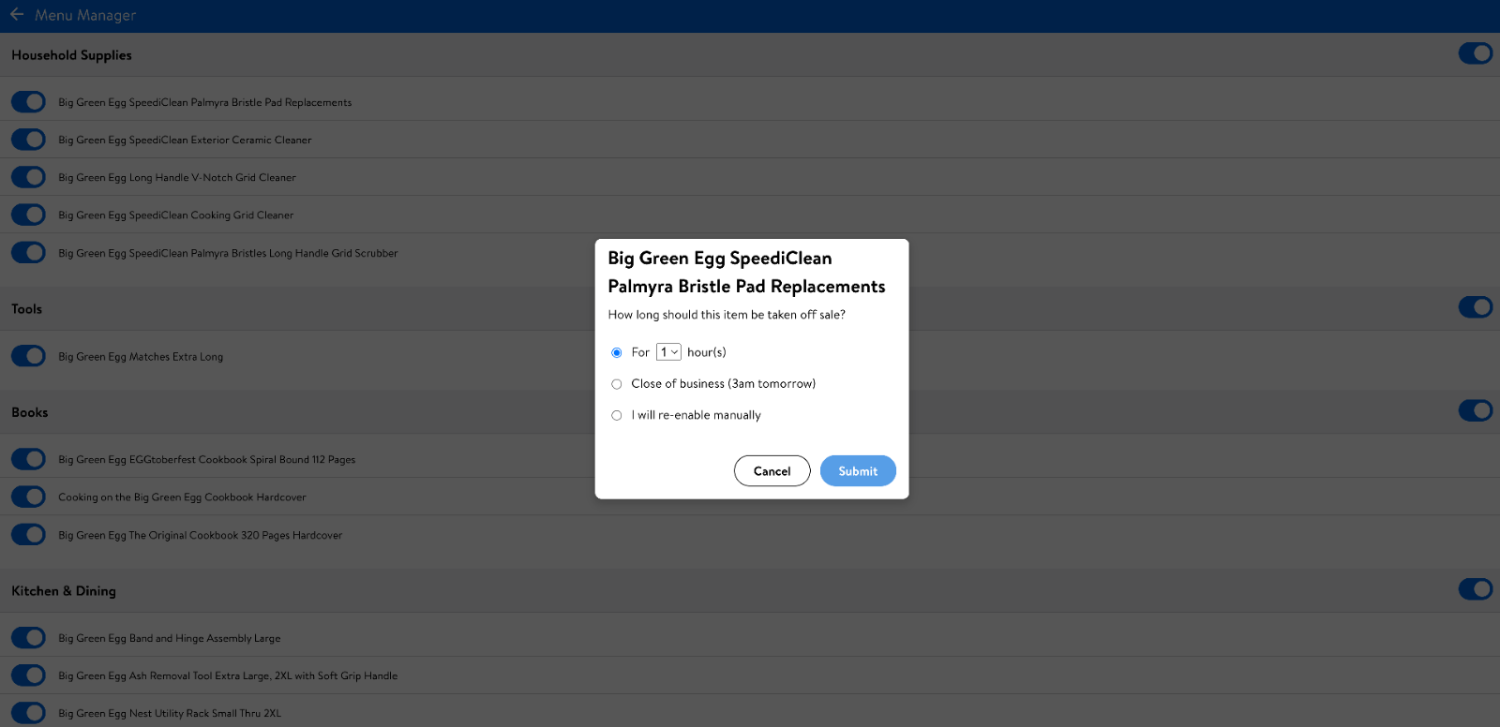Viewport: 1500px width, 727px height.
Task: Click the Books section heading
Action: coord(30,412)
